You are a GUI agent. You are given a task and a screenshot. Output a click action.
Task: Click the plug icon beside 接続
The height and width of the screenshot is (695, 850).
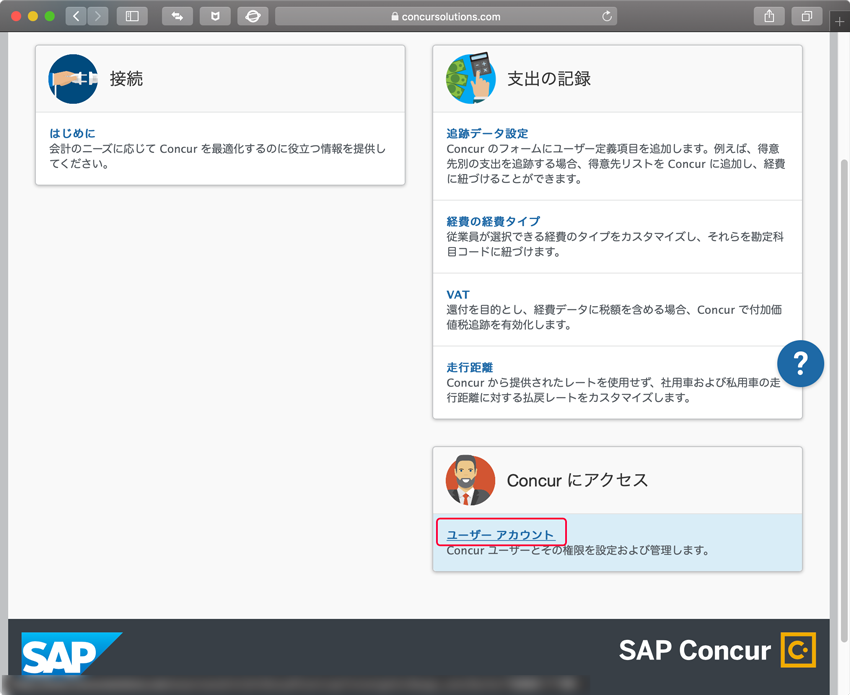73,79
